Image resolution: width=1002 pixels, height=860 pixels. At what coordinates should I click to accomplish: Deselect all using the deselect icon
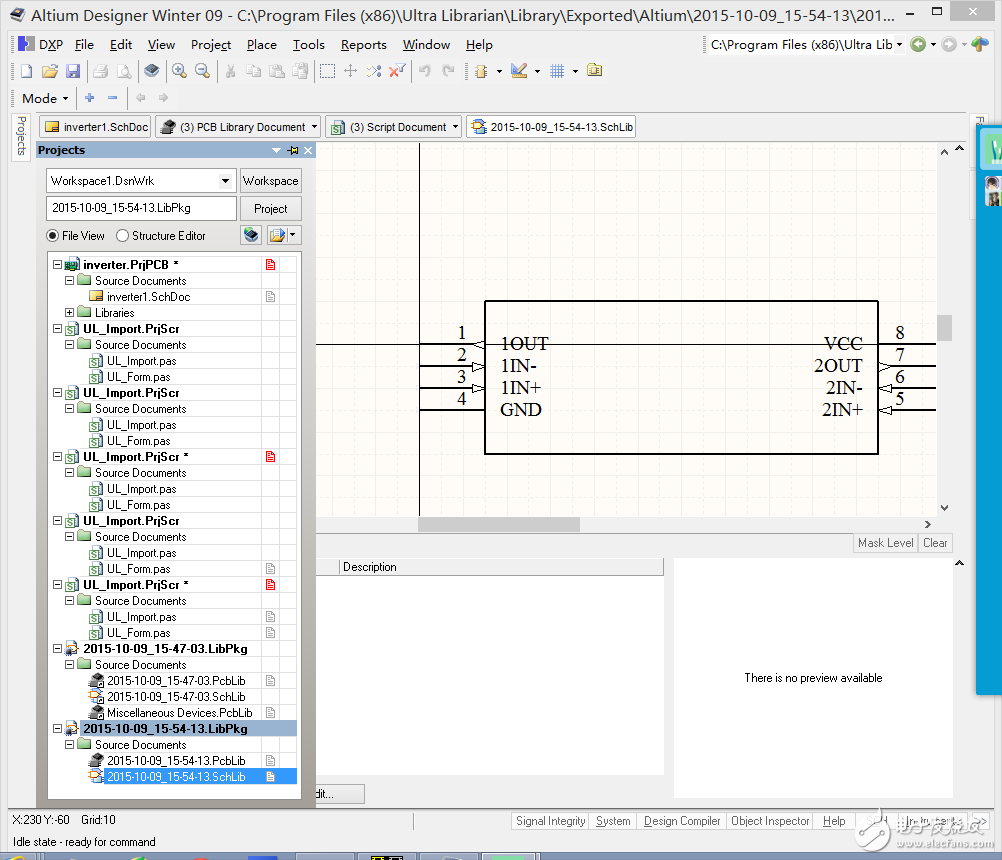coord(374,71)
